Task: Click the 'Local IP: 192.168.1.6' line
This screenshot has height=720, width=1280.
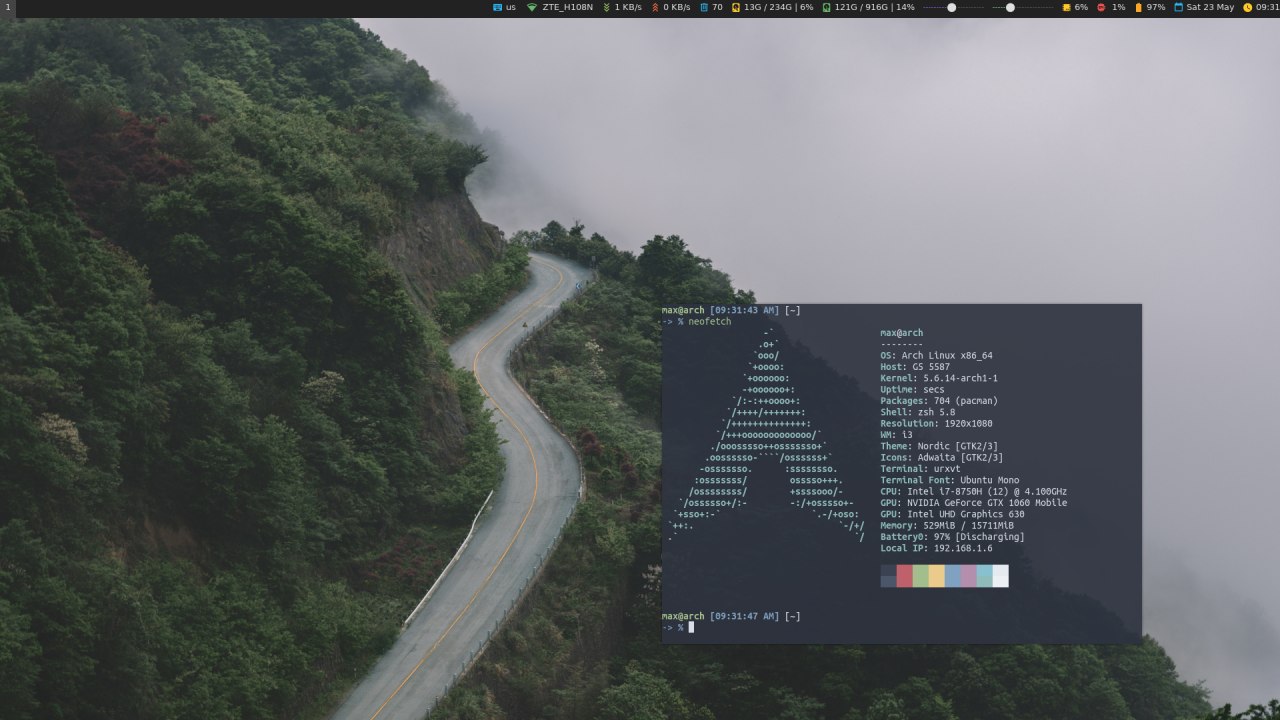Action: [936, 548]
